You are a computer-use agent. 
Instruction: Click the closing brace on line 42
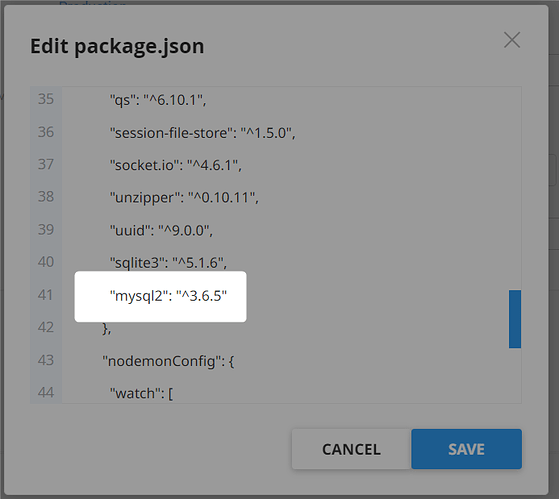tap(107, 328)
